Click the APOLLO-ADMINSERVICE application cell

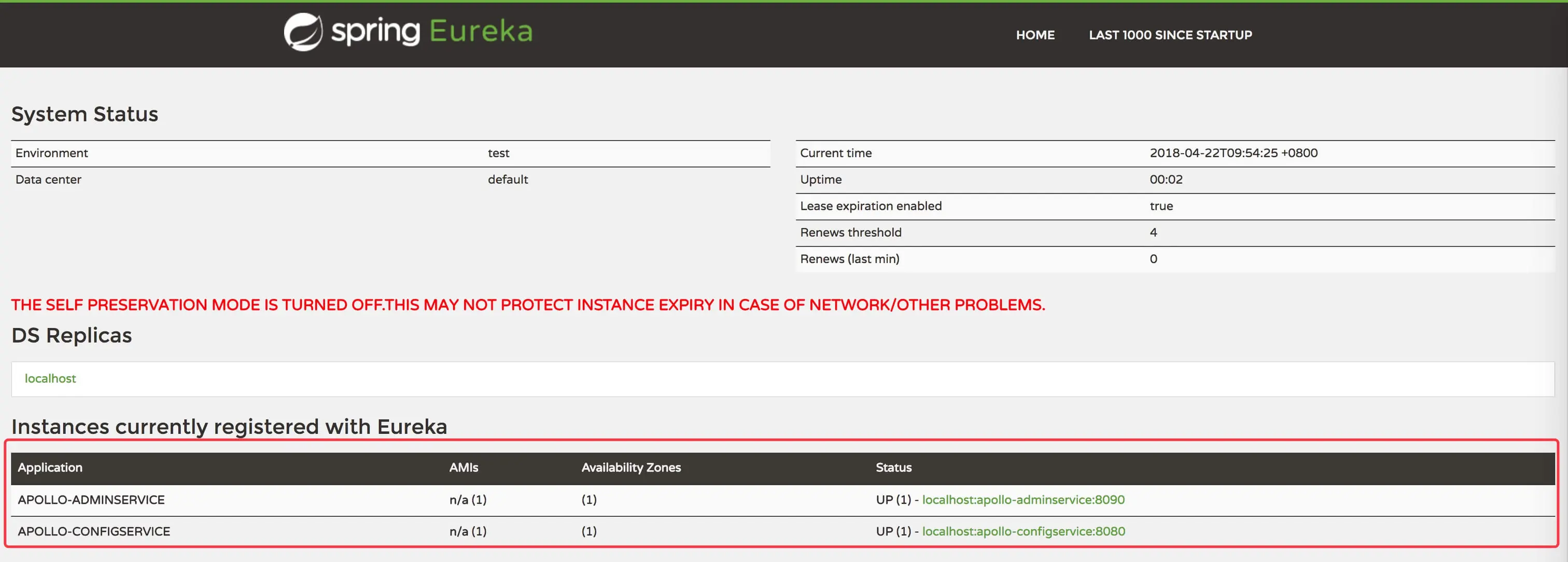coord(91,500)
